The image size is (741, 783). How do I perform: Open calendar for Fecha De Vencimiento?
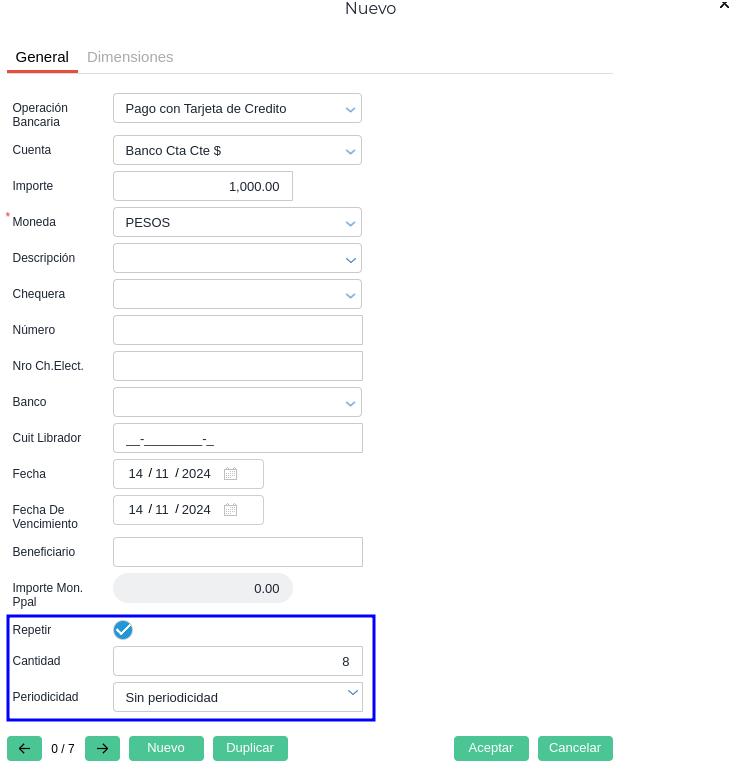[x=231, y=510]
